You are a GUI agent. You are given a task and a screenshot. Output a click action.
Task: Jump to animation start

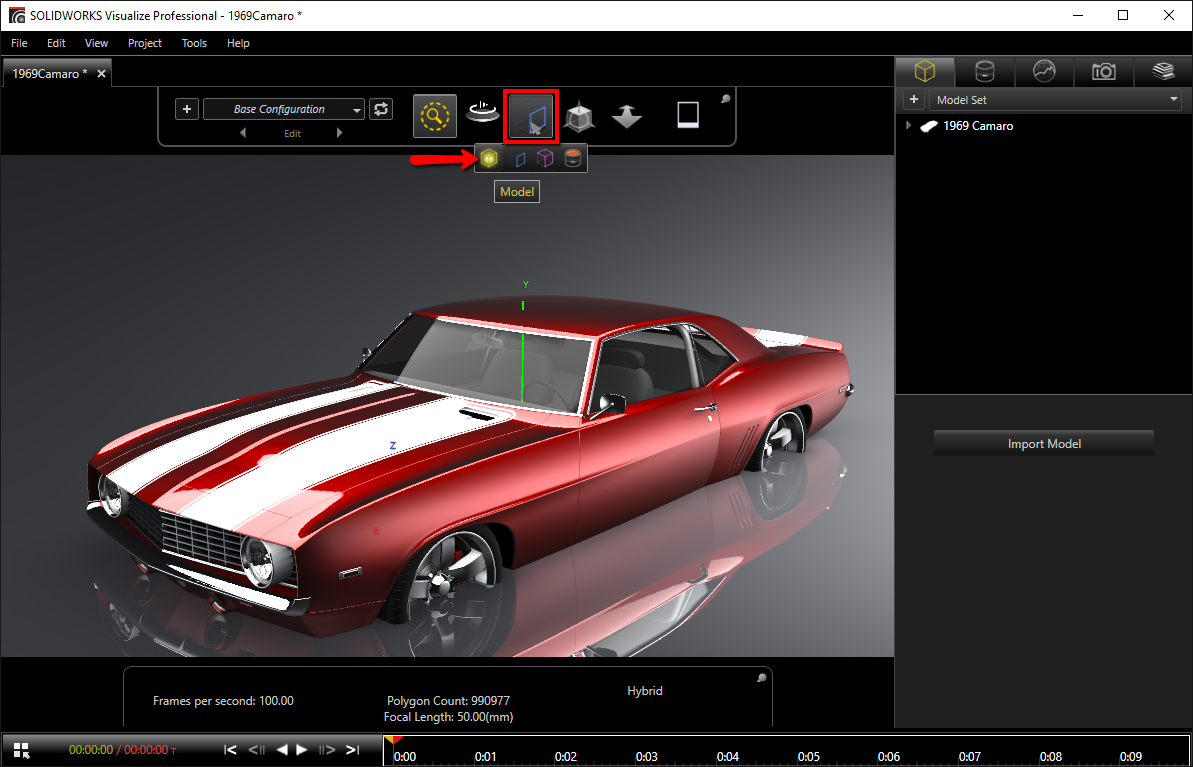(231, 749)
